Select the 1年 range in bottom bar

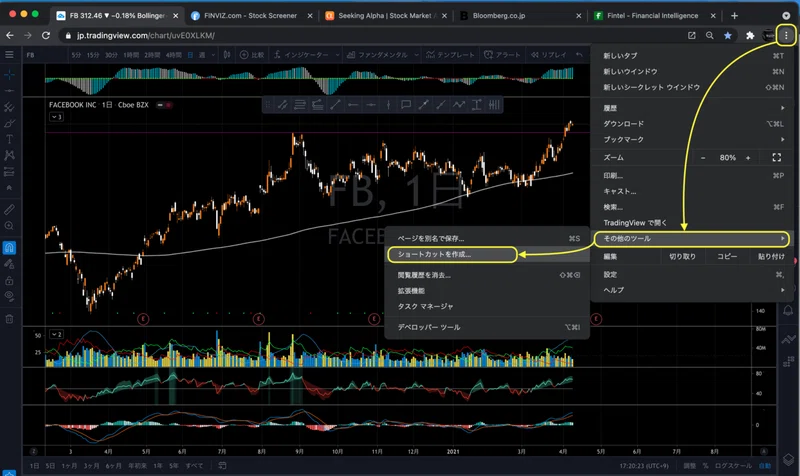pos(158,466)
